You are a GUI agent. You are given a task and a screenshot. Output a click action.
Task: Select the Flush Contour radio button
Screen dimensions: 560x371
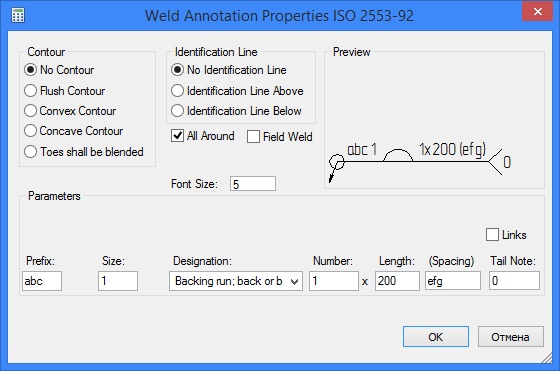click(30, 91)
